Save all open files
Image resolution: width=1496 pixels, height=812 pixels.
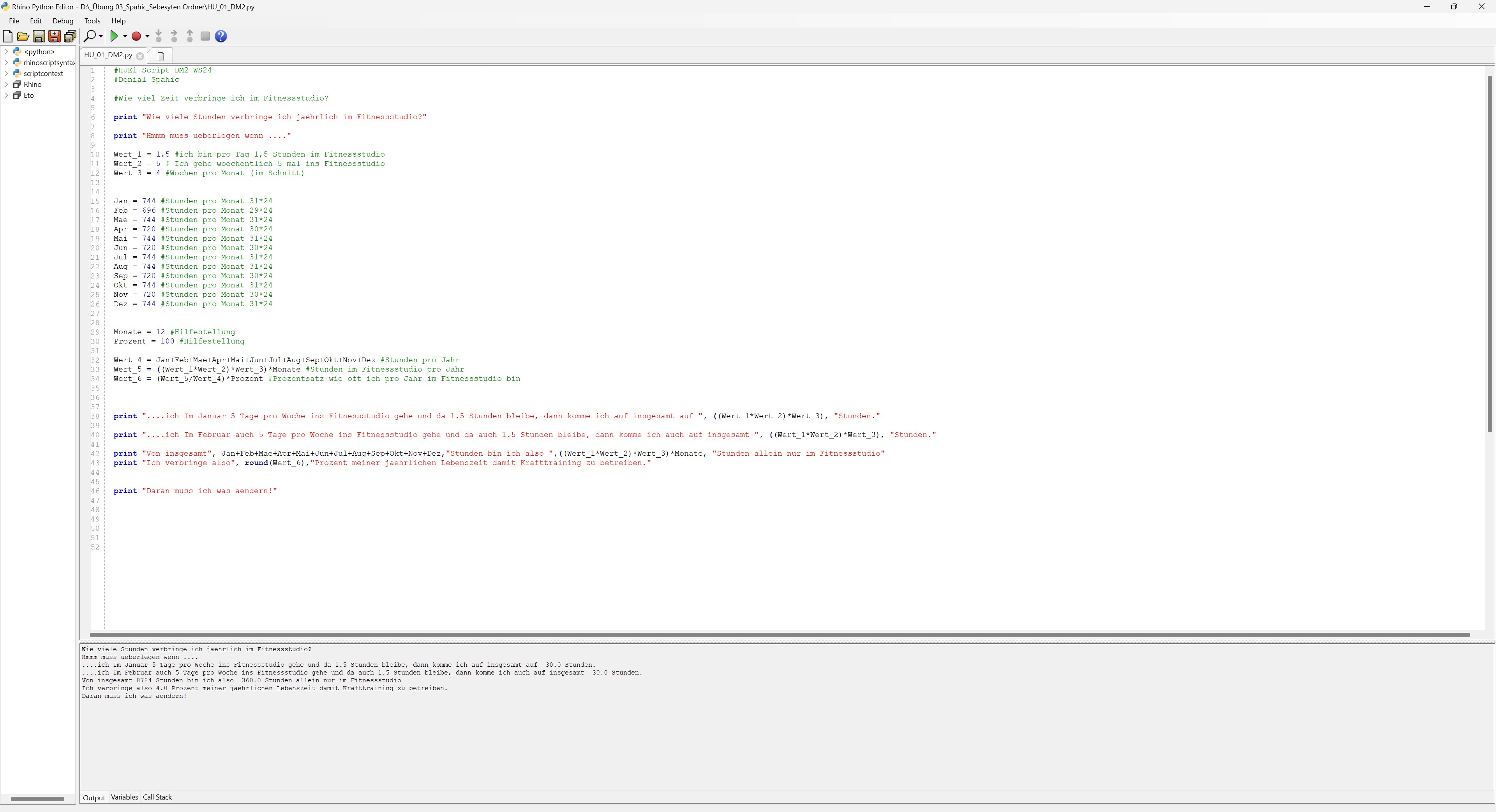70,36
